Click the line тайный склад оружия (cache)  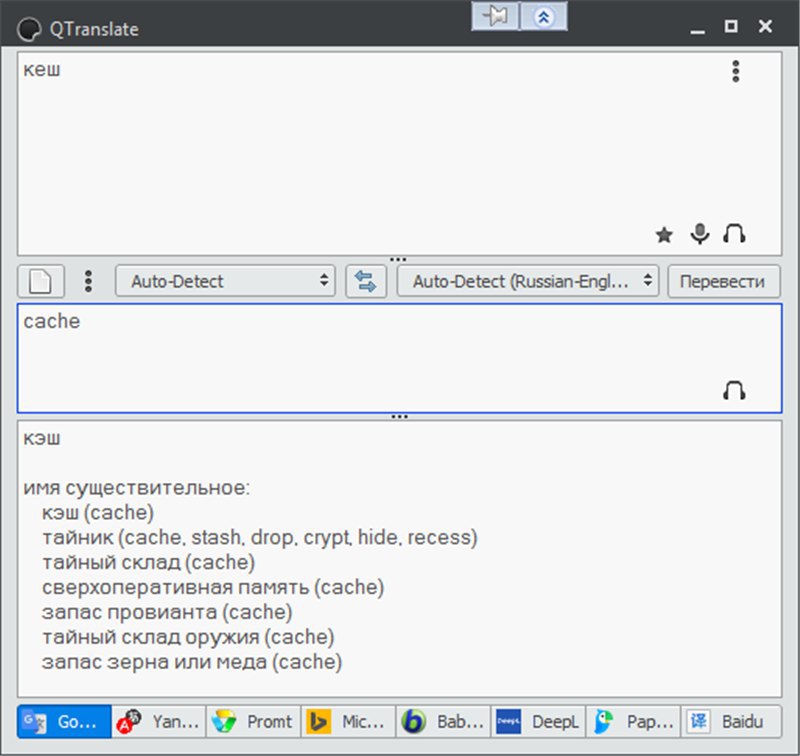[188, 637]
